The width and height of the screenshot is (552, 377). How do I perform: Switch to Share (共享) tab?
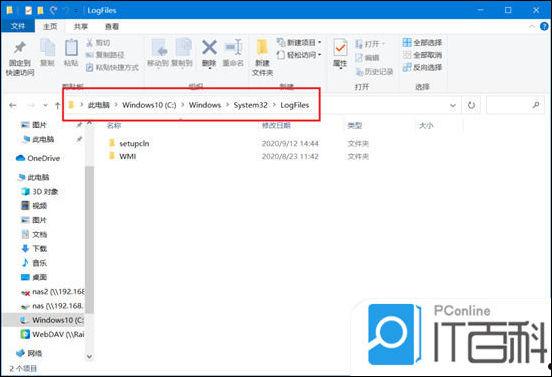pos(81,26)
